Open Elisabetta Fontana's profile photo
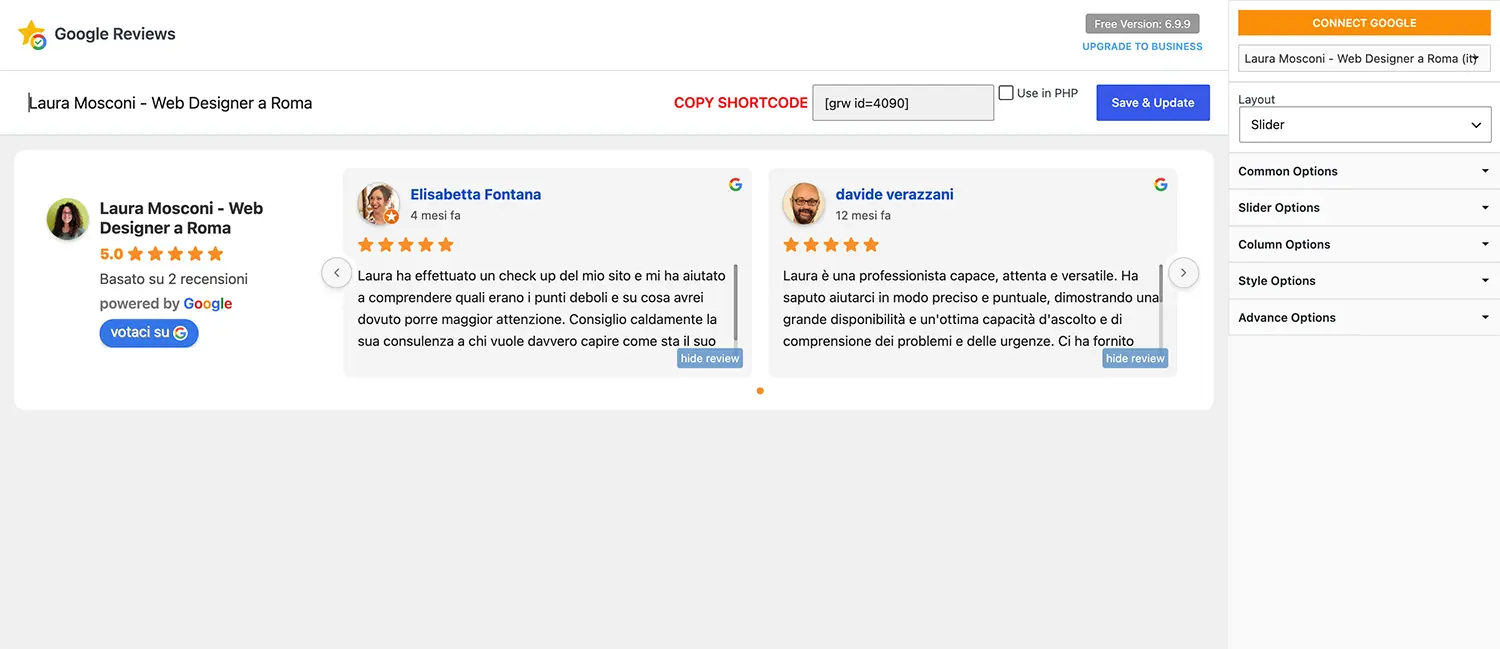The width and height of the screenshot is (1500, 649). click(x=379, y=204)
